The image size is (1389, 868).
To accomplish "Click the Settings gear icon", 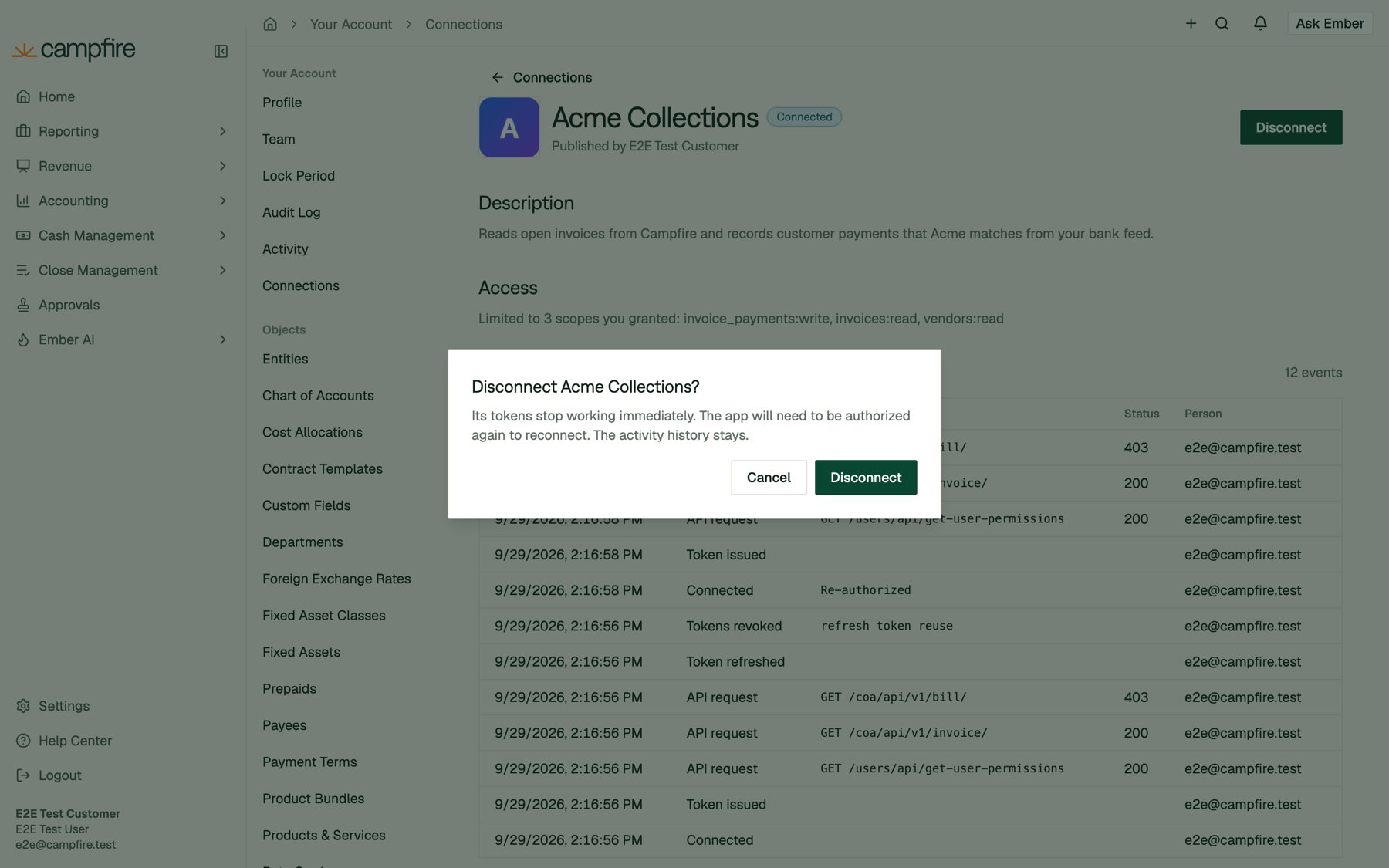I will (x=23, y=706).
